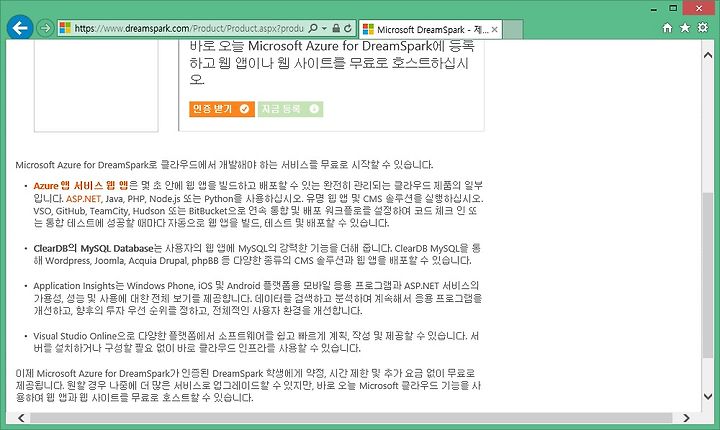Click the orange 인증 받기 button

coord(222,109)
